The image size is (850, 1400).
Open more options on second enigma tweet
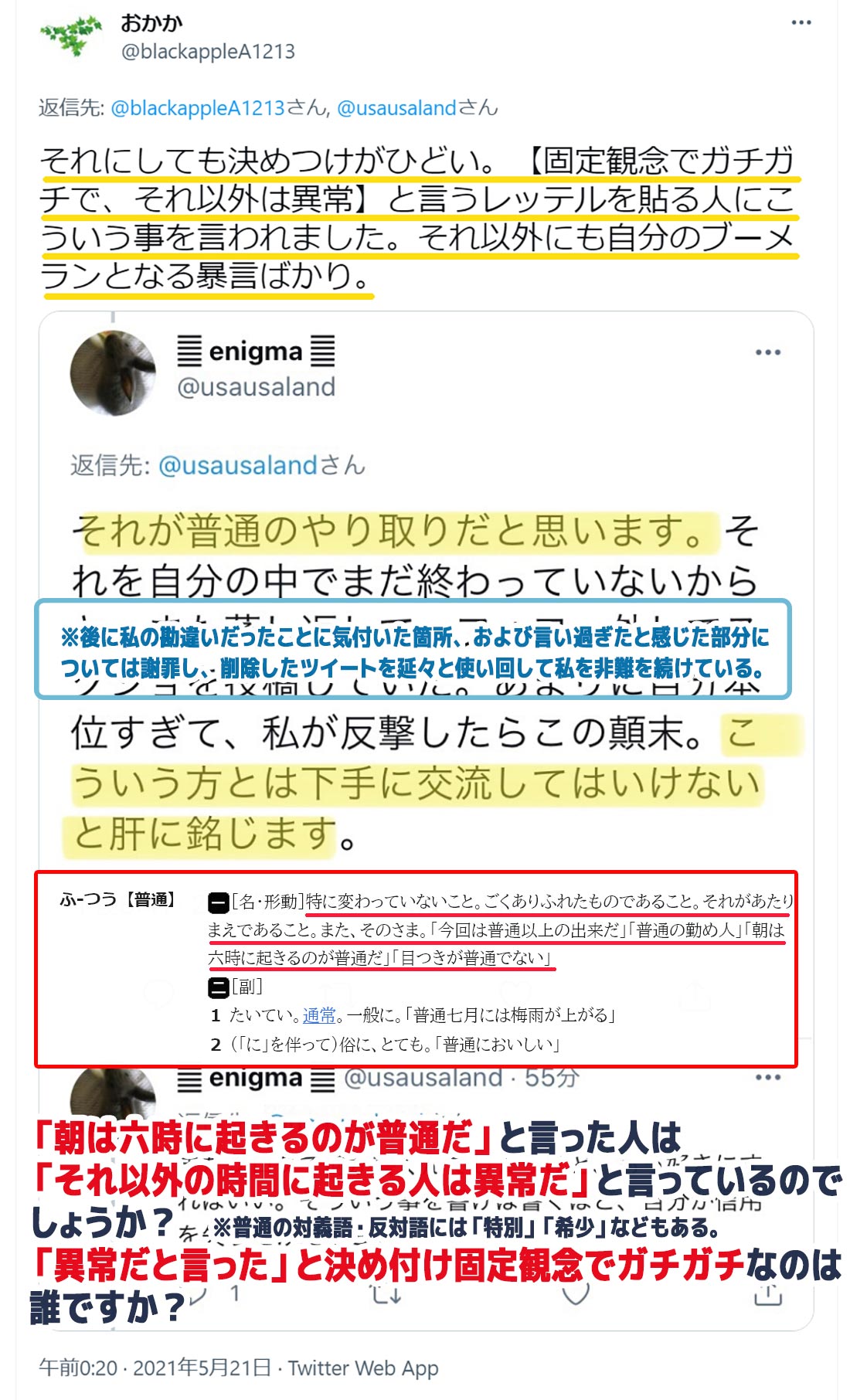tap(767, 1077)
